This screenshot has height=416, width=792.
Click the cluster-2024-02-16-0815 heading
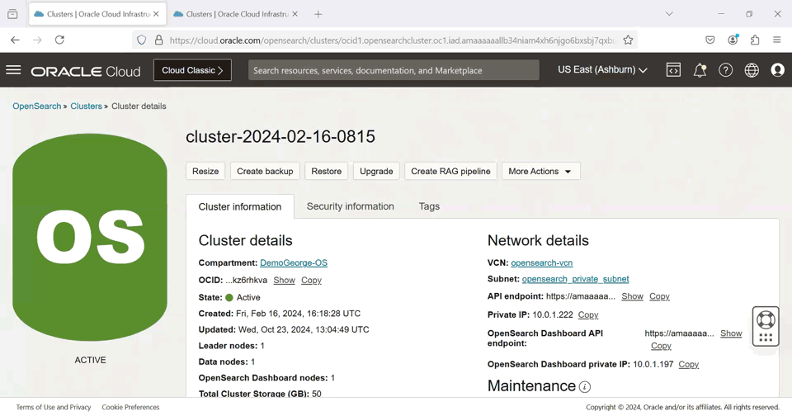click(280, 137)
